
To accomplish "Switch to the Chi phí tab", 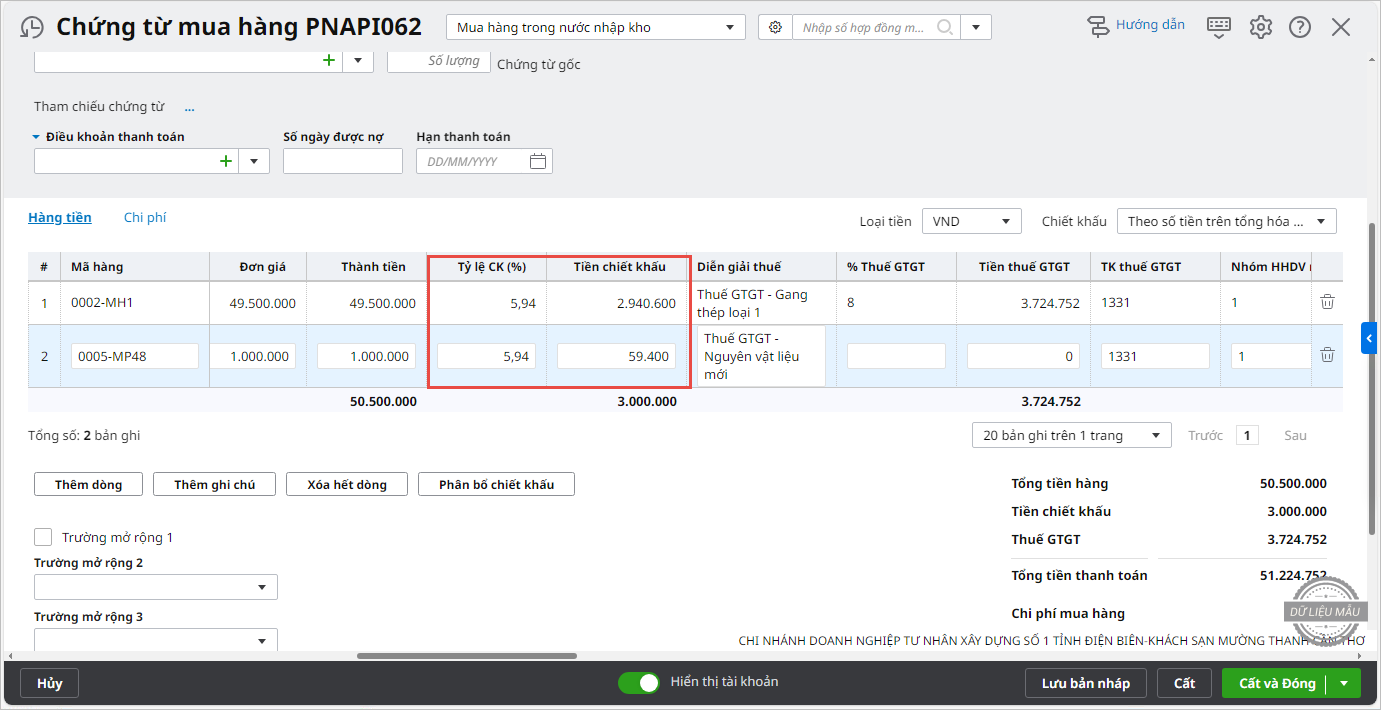I will tap(145, 217).
